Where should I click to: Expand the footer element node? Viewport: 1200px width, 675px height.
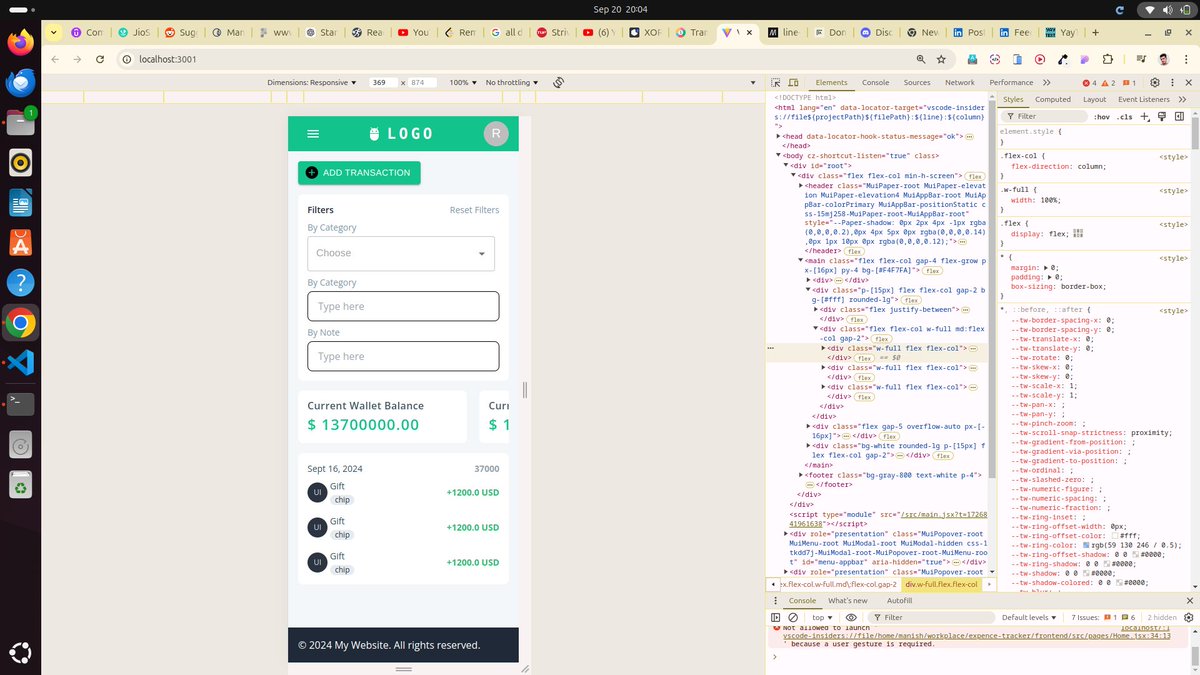[x=801, y=476]
